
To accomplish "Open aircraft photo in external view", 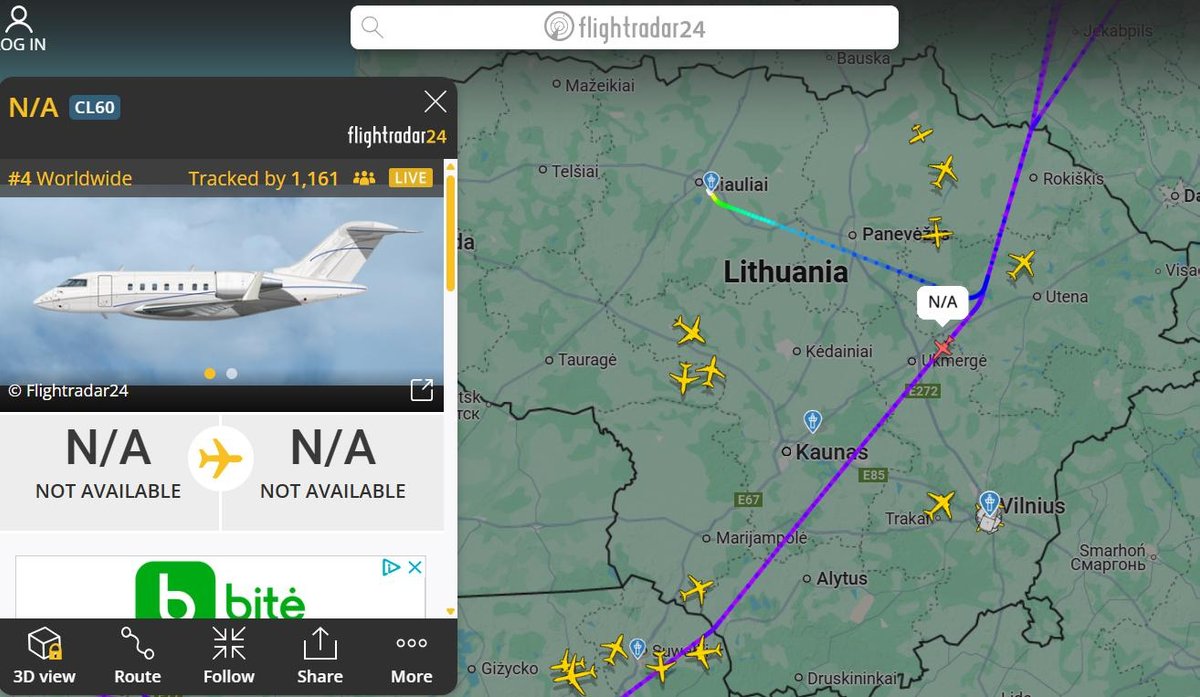I will pos(421,390).
